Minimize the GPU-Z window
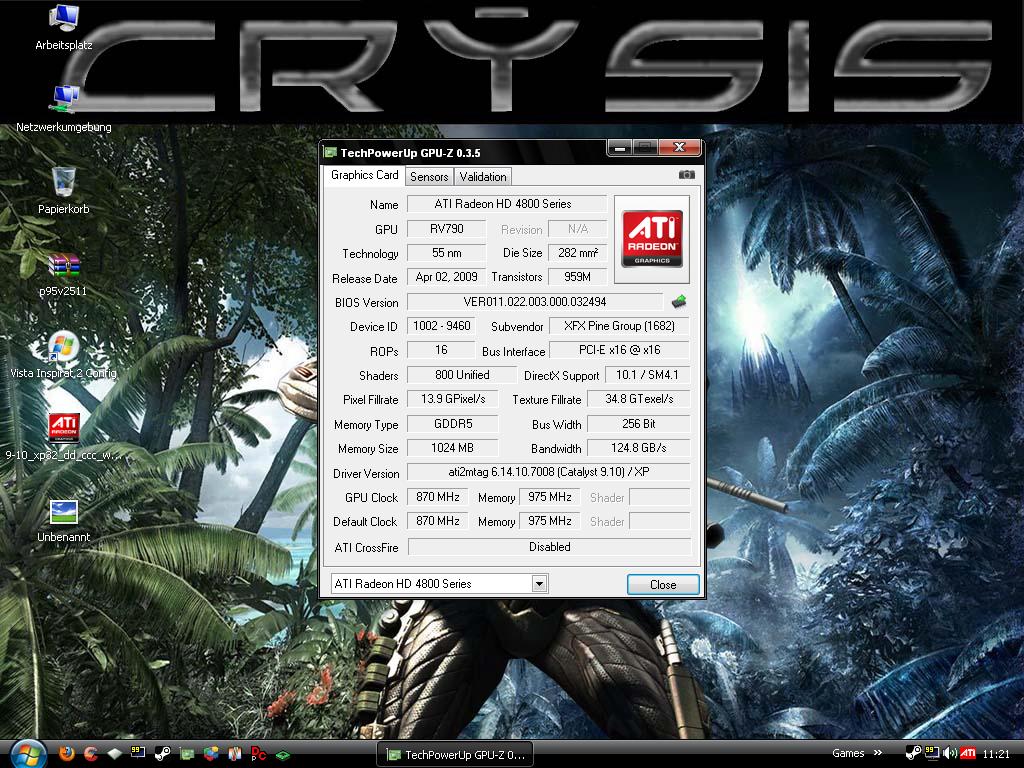1024x768 pixels. pos(619,149)
